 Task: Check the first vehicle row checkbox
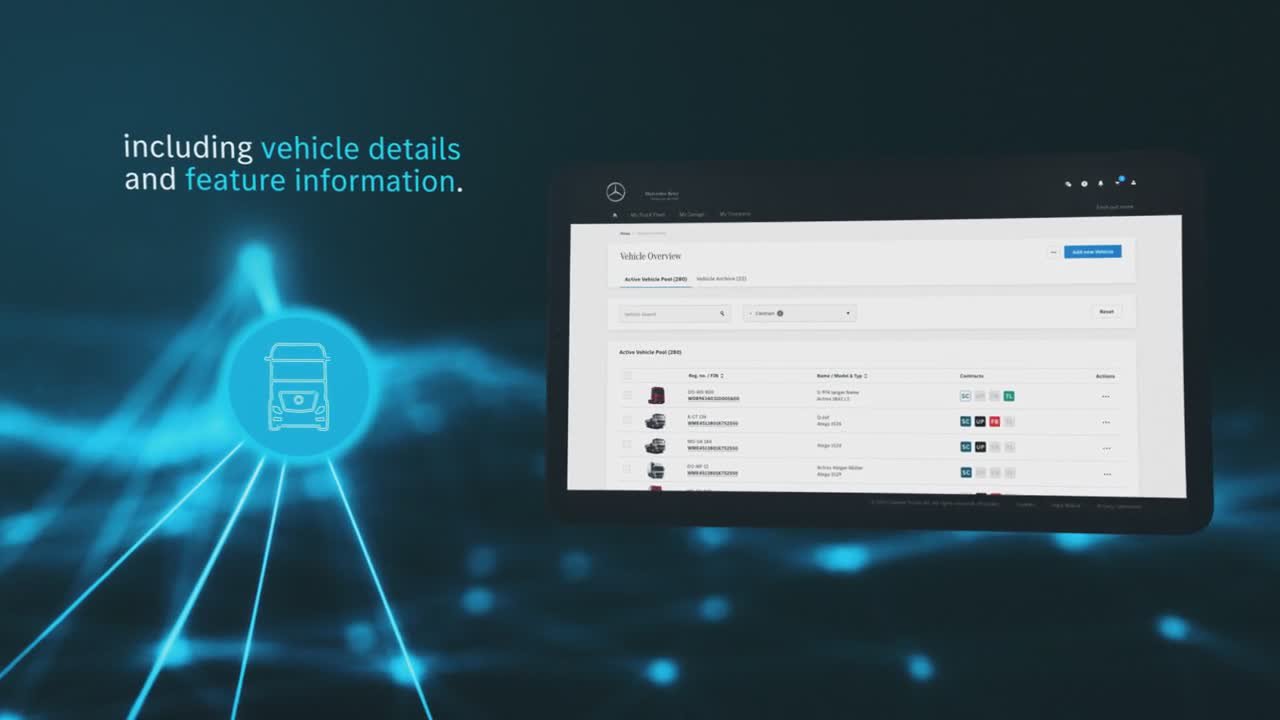tap(627, 396)
